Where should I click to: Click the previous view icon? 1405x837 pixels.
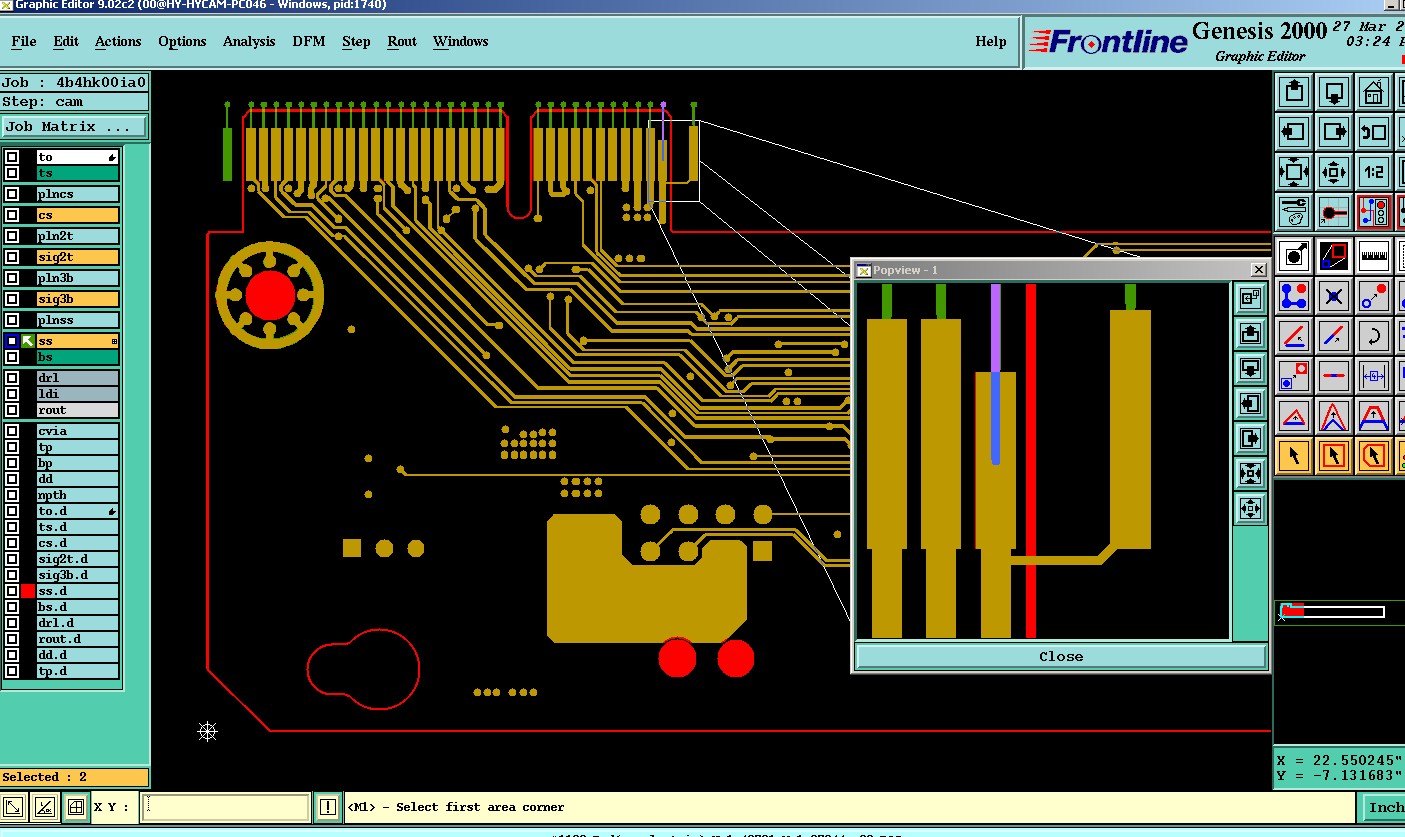[x=1374, y=131]
